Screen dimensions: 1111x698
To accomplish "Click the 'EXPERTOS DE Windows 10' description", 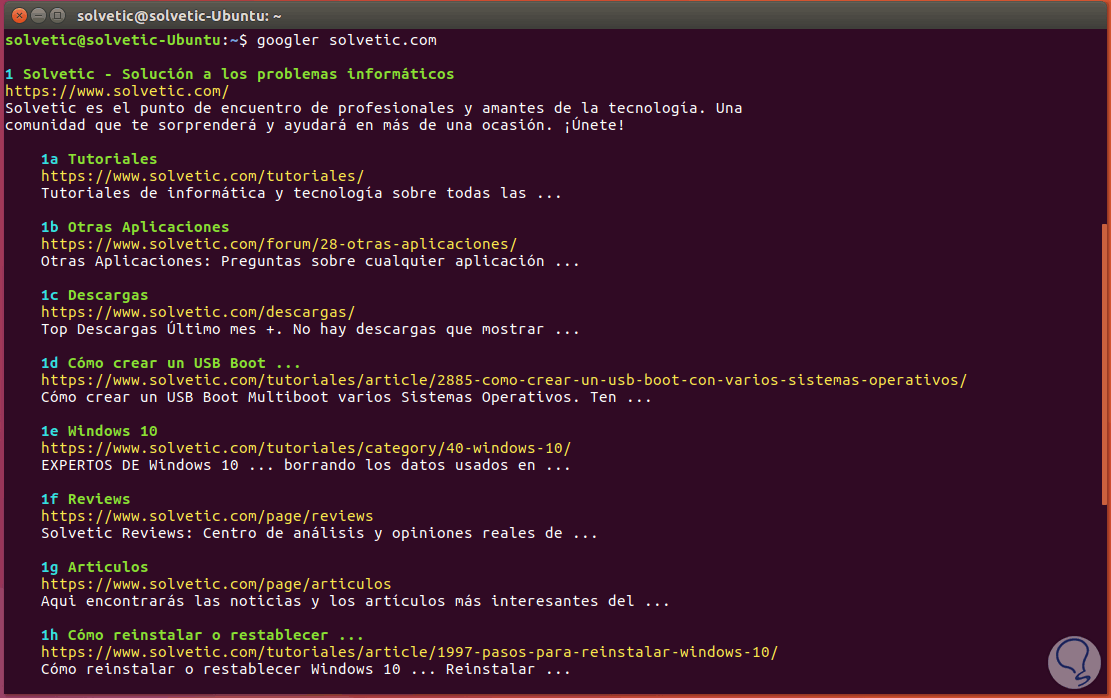I will 306,465.
